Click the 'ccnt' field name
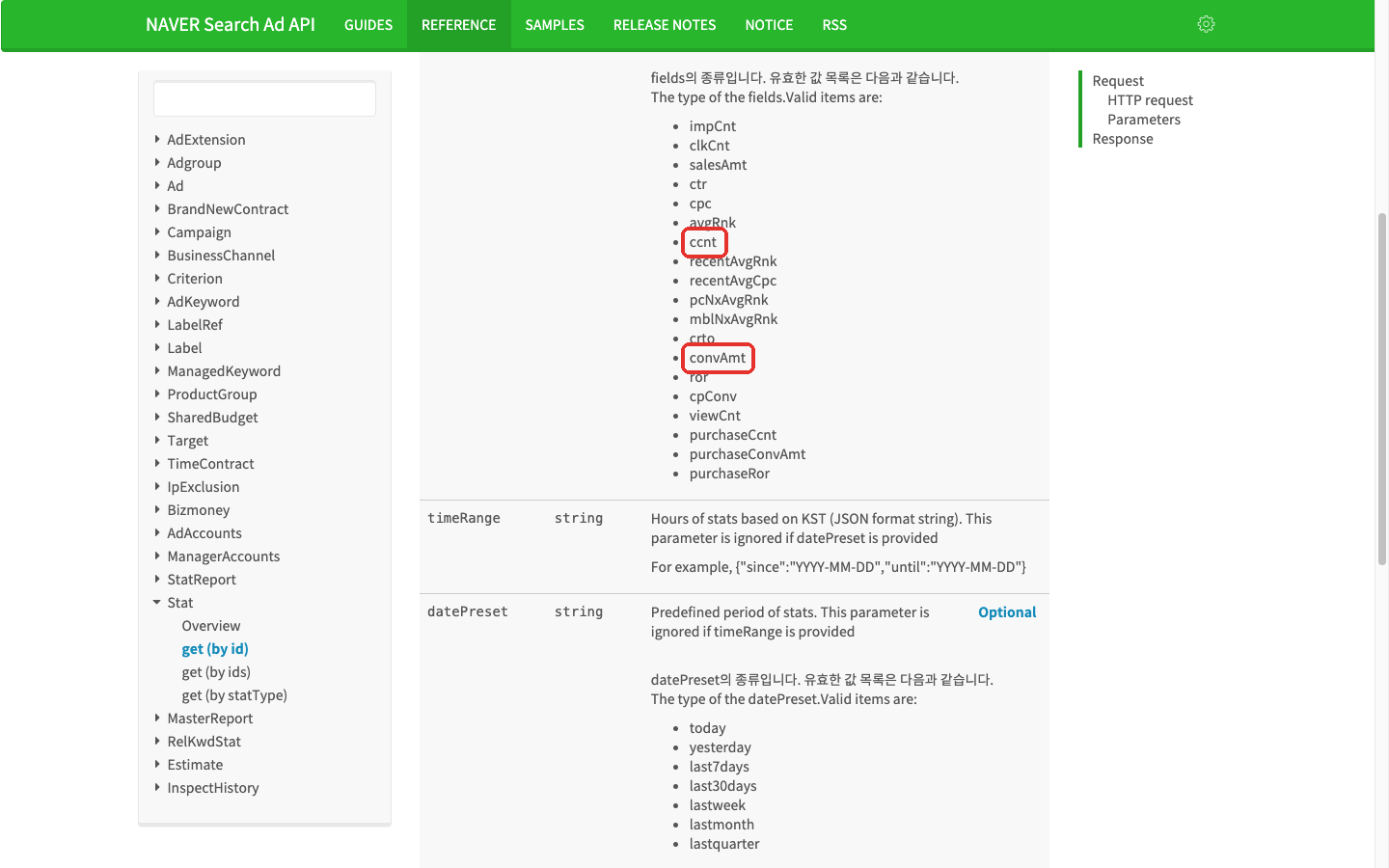This screenshot has width=1389, height=868. click(x=703, y=242)
